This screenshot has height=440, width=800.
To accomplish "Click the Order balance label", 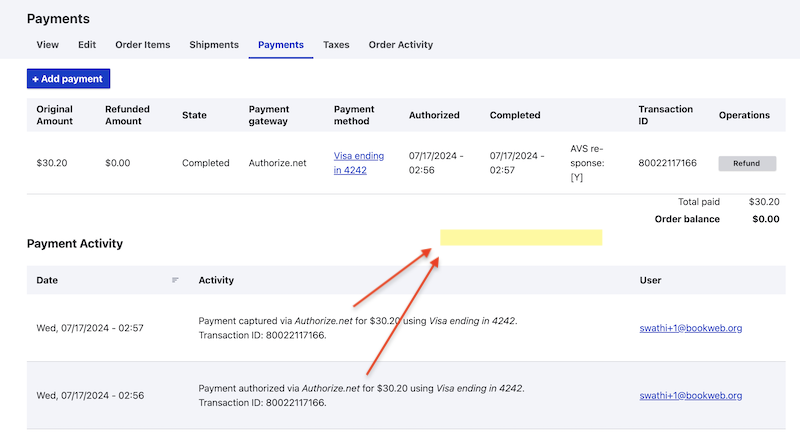I will pyautogui.click(x=687, y=219).
